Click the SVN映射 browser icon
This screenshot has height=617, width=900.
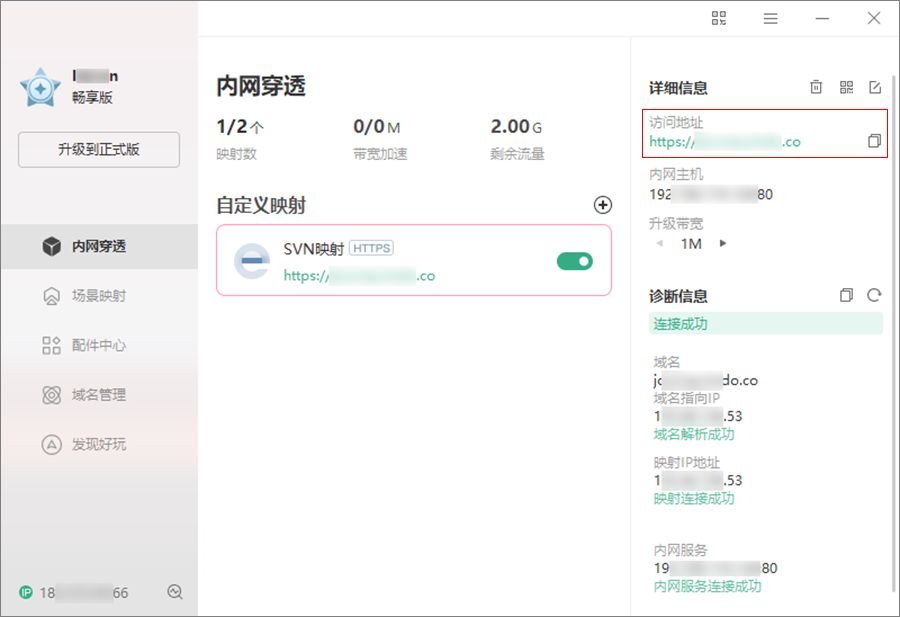[x=251, y=261]
